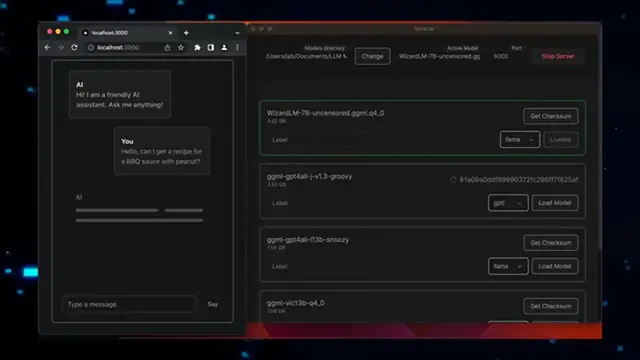
Task: Get Checksum for WizardLM-7B-uncensored model
Action: point(551,116)
